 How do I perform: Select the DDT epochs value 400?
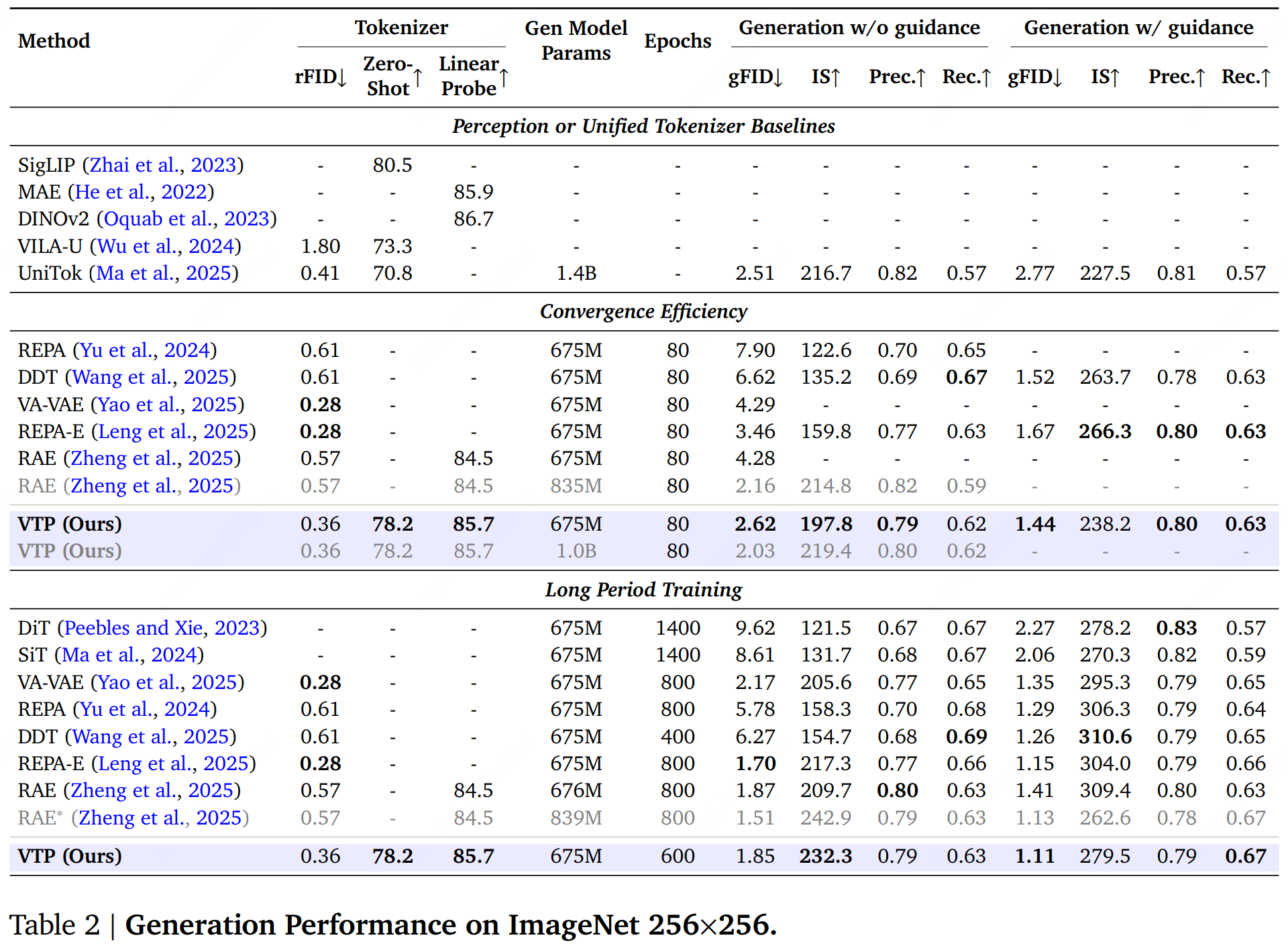coord(678,737)
